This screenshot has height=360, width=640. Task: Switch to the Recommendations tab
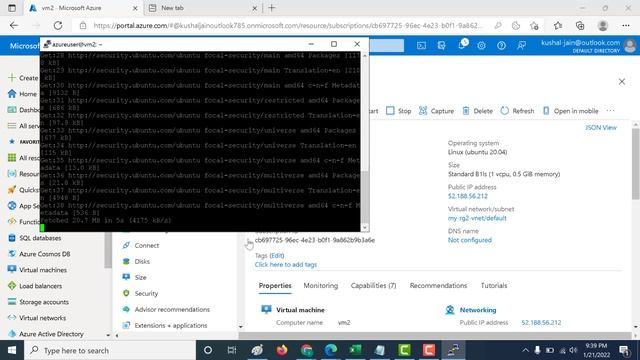point(438,285)
